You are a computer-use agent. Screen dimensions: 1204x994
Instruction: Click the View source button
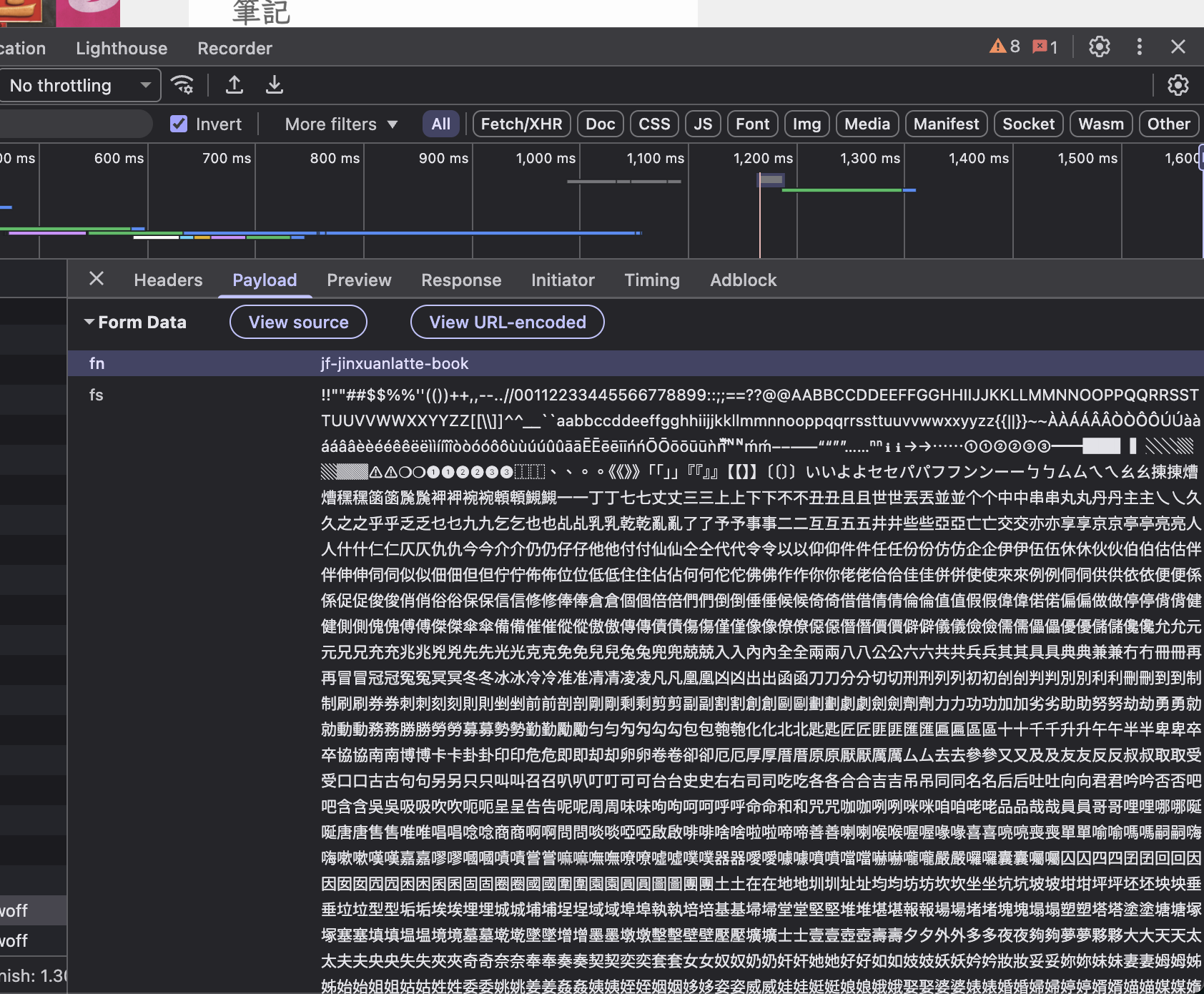tap(298, 323)
